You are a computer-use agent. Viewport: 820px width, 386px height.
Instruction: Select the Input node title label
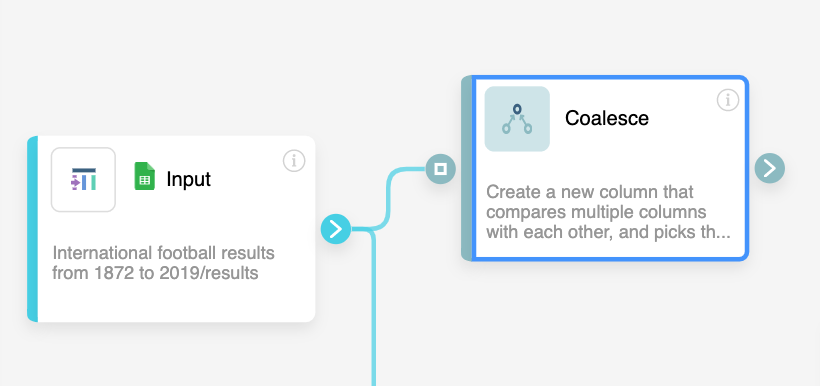pyautogui.click(x=188, y=179)
